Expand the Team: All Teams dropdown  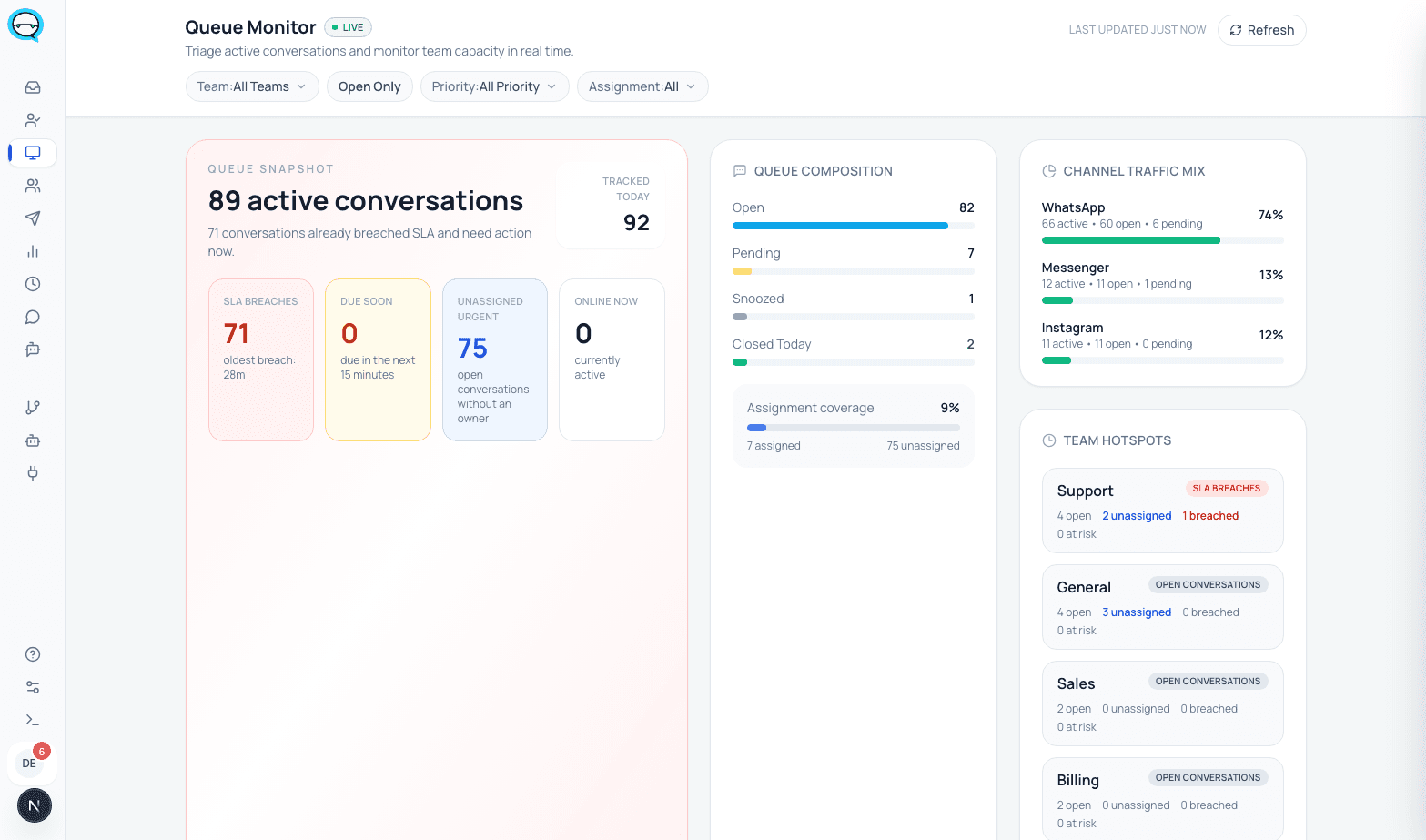click(252, 86)
